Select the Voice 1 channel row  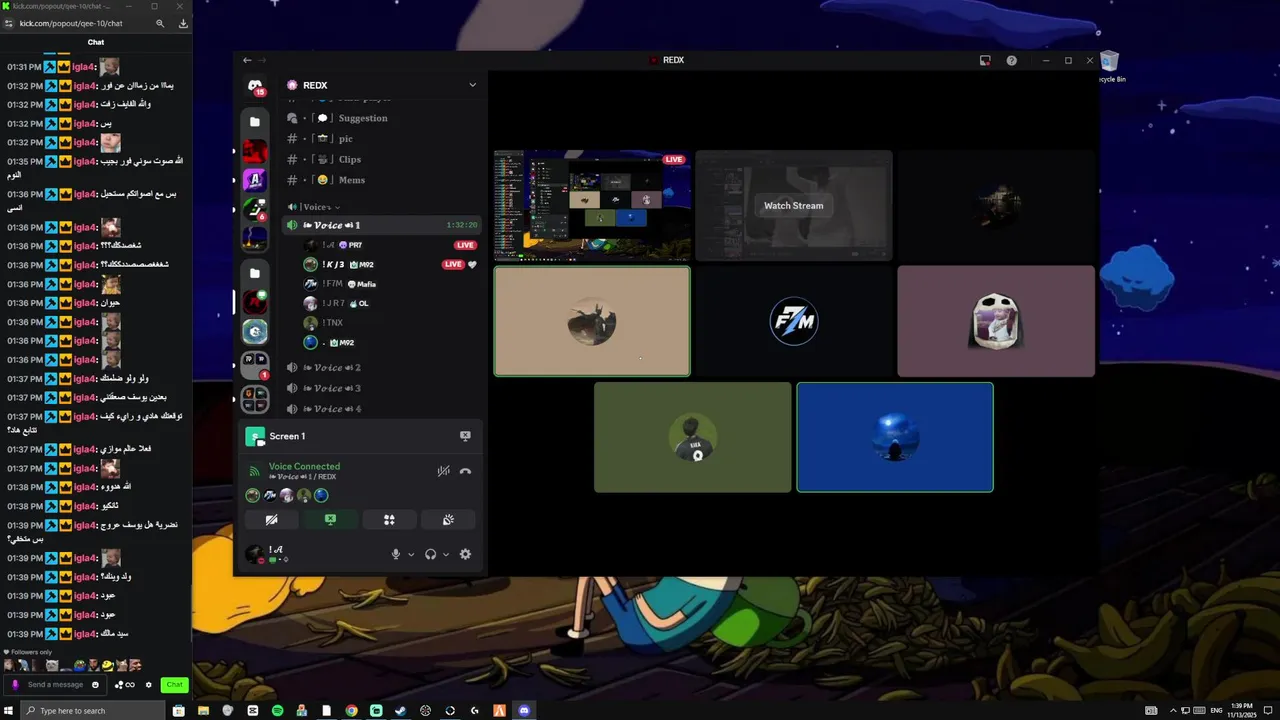[x=381, y=225]
